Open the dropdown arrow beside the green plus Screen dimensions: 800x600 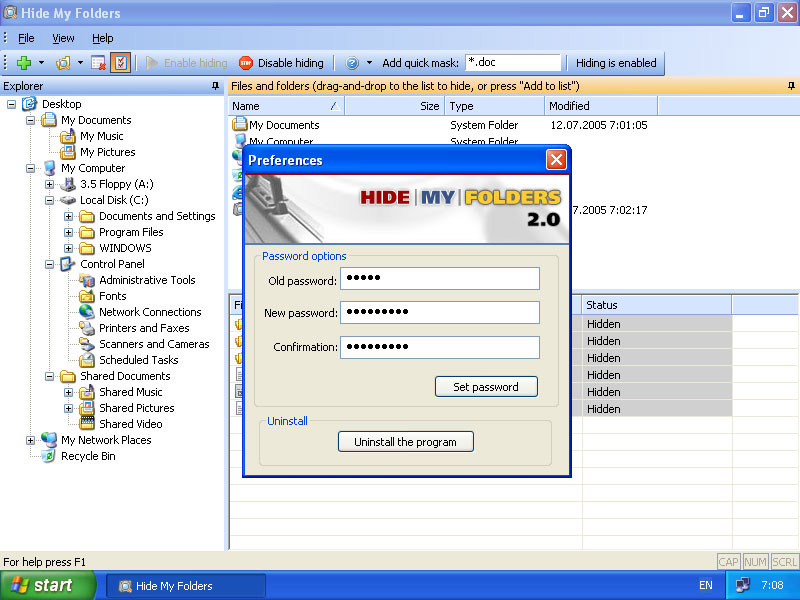pos(41,63)
